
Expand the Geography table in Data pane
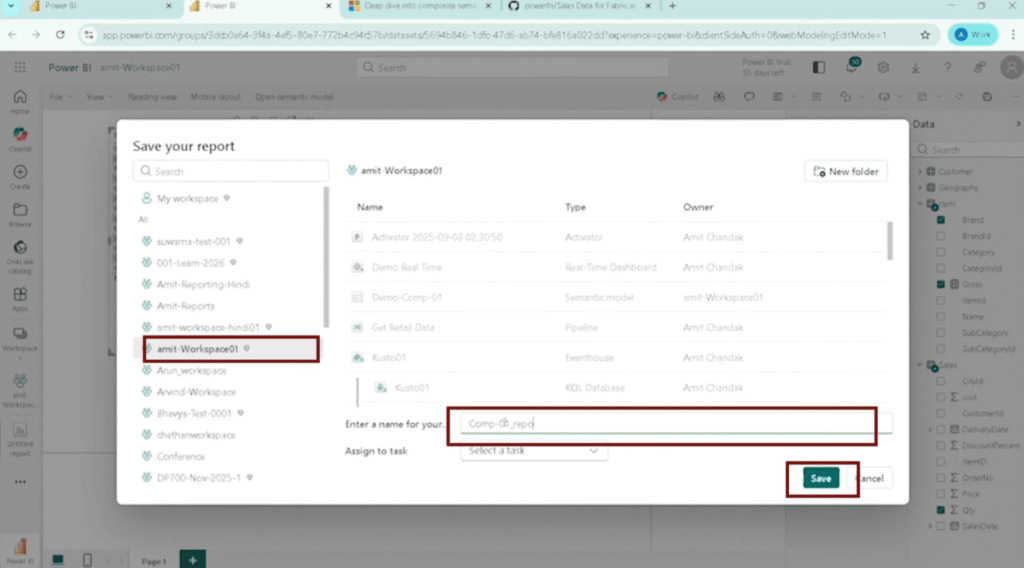click(921, 188)
